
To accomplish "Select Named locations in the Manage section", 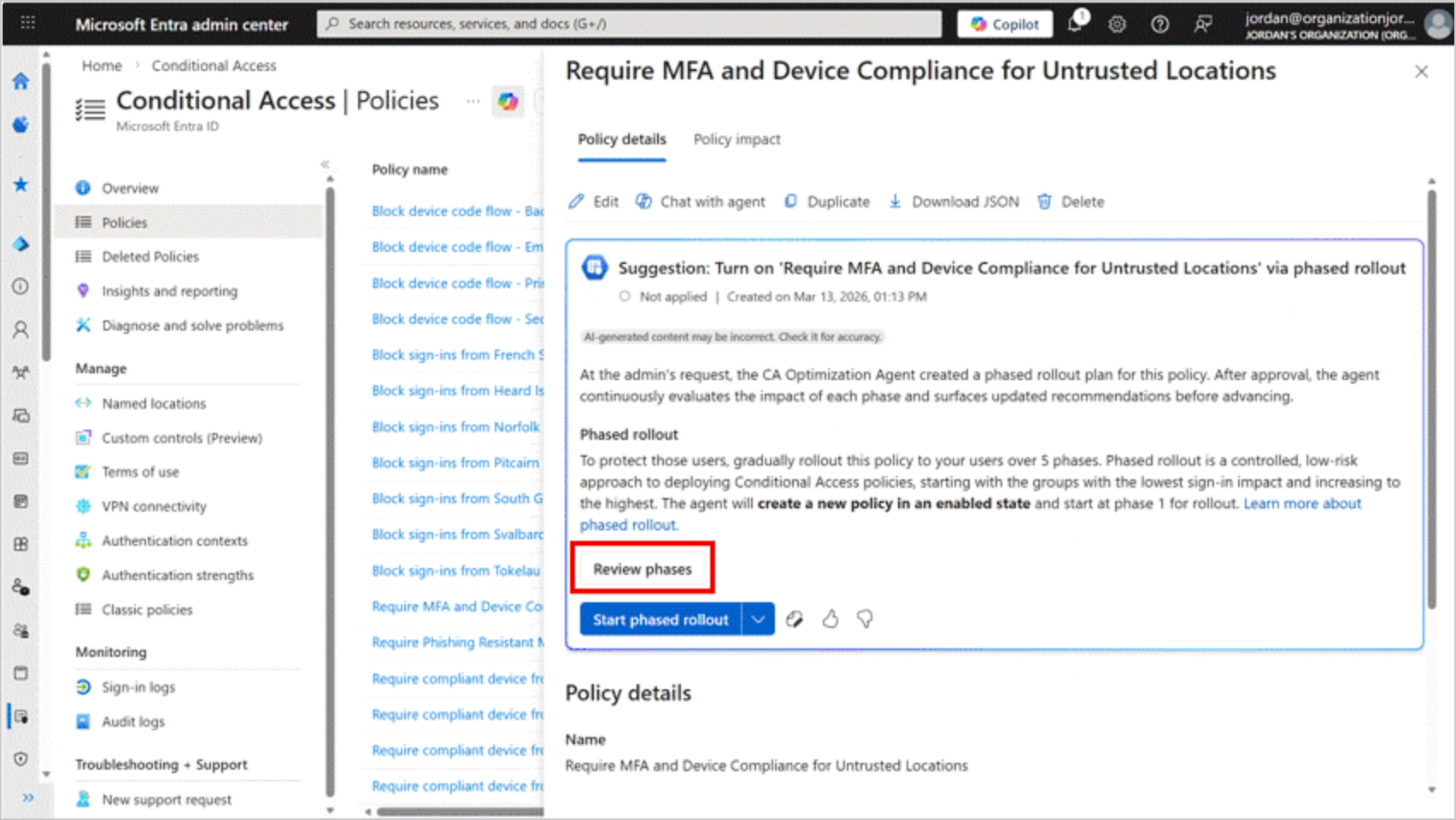I will (x=153, y=403).
